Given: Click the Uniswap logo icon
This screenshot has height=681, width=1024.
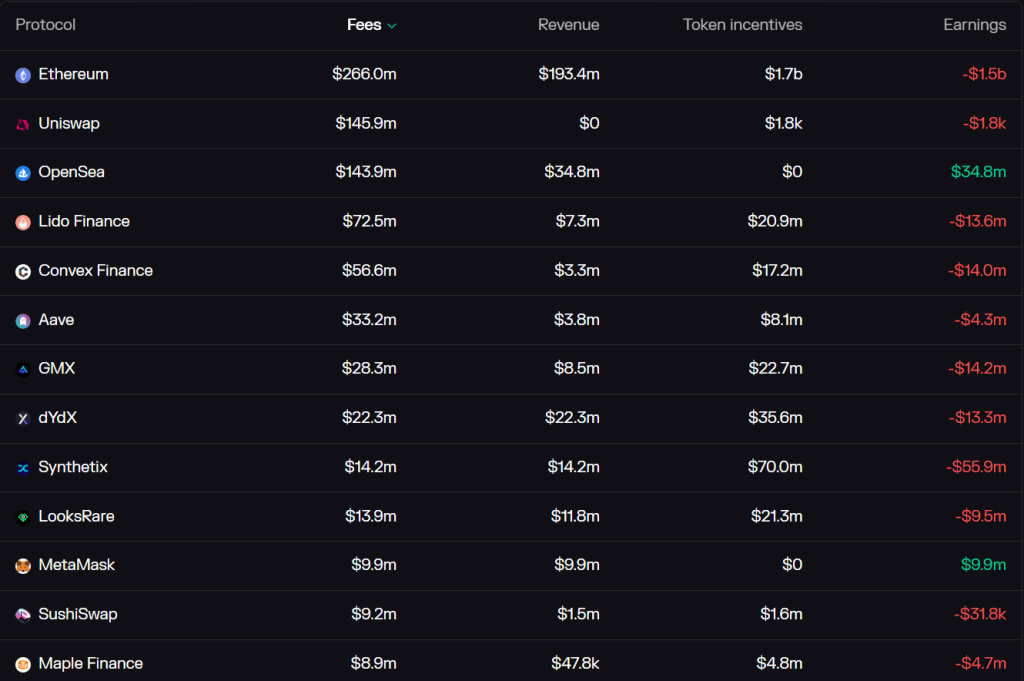Looking at the screenshot, I should click(23, 124).
